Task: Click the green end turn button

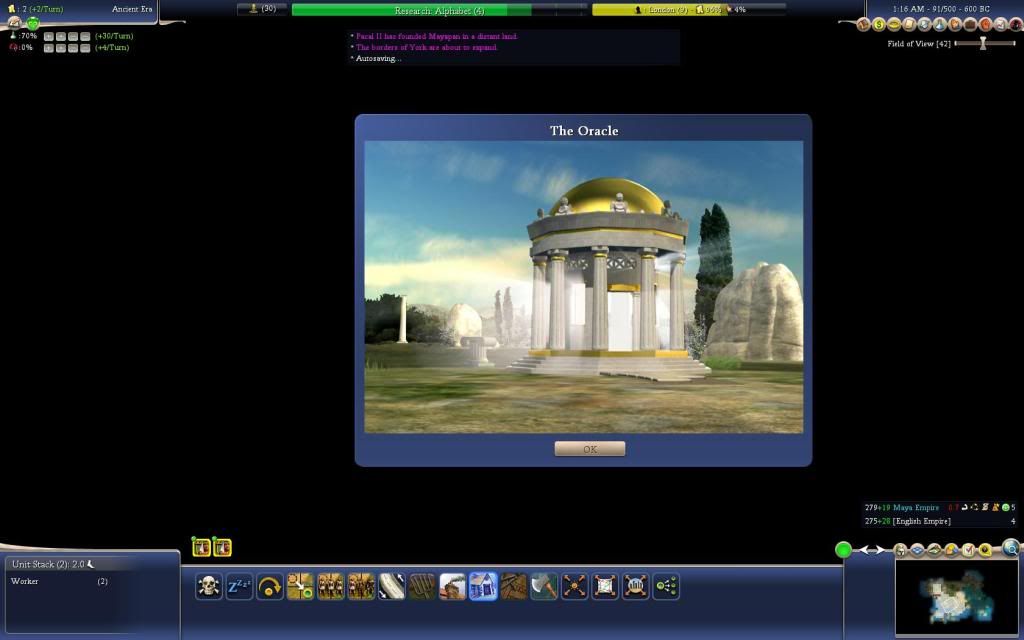Action: [x=843, y=550]
